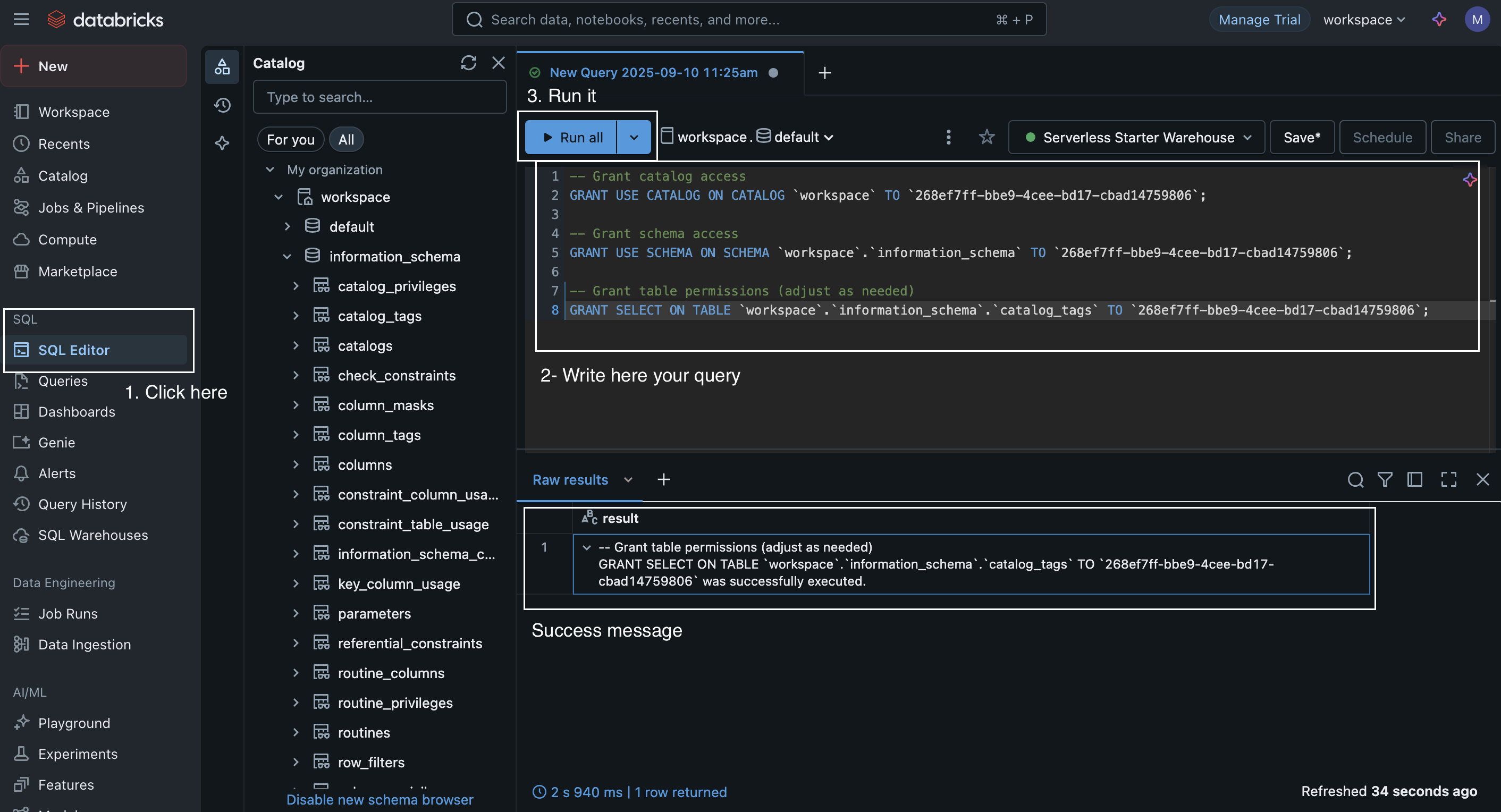
Task: Expand the catalog_privileges table
Action: point(296,286)
